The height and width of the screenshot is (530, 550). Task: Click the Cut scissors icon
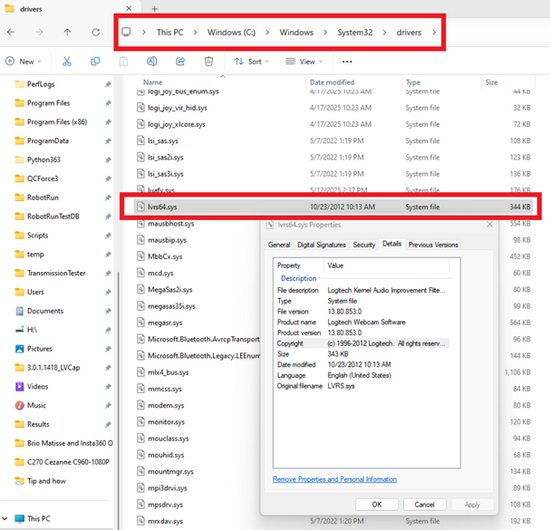coord(67,61)
